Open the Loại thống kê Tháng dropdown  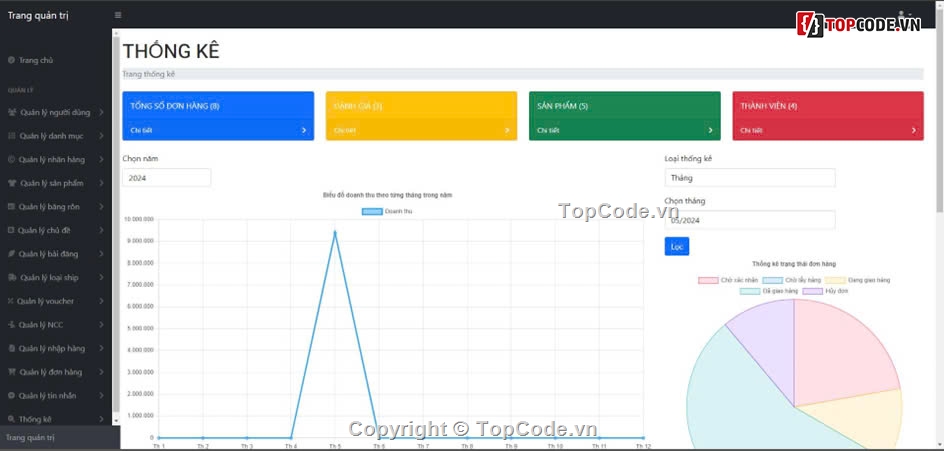(750, 178)
